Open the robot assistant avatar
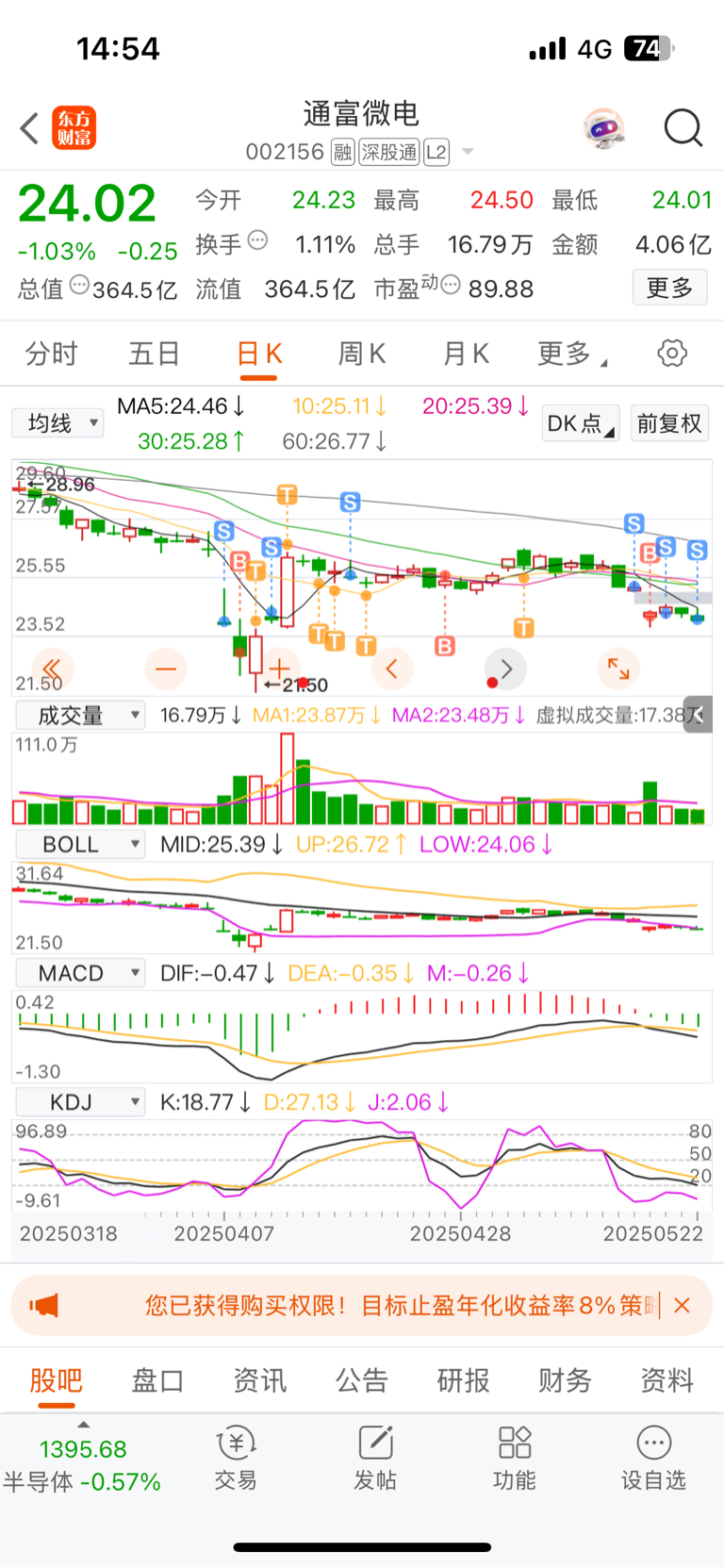Image resolution: width=724 pixels, height=1568 pixels. (604, 128)
